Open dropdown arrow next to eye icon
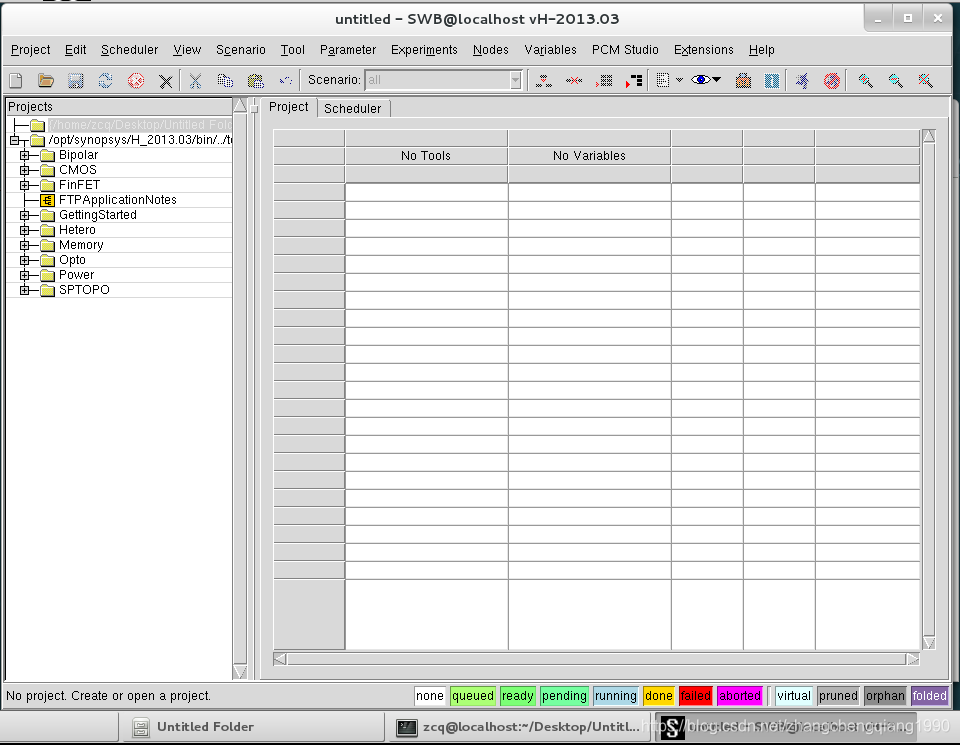Viewport: 960px width, 745px height. pyautogui.click(x=717, y=80)
